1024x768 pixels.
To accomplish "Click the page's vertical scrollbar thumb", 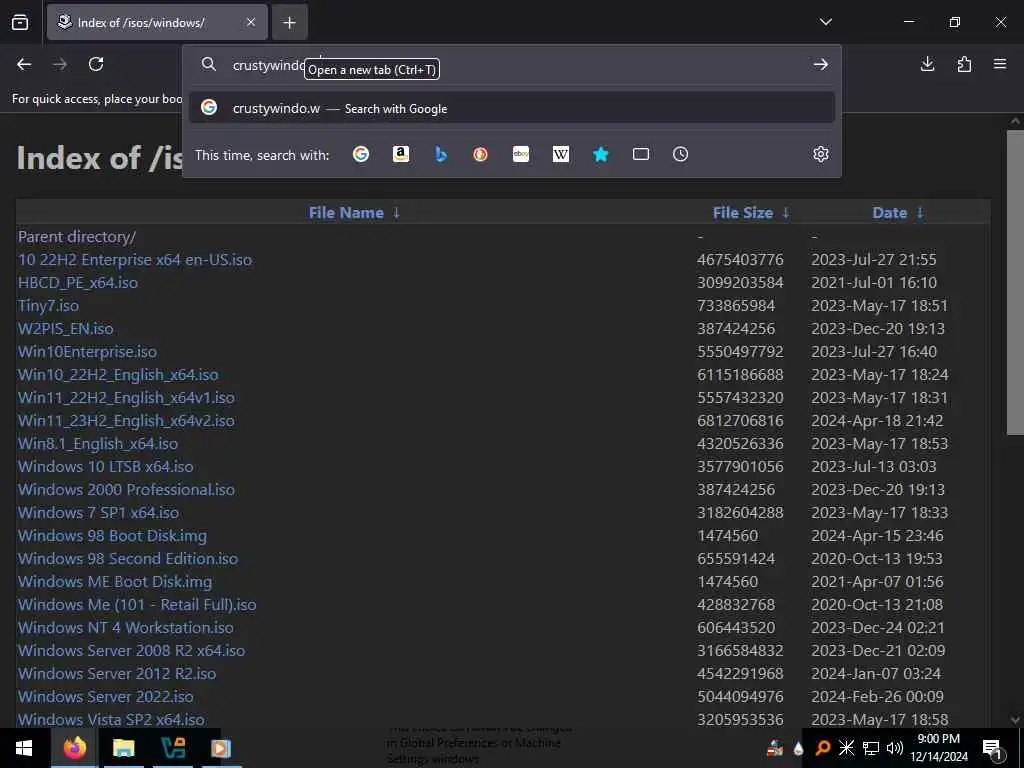I will coord(1015,282).
